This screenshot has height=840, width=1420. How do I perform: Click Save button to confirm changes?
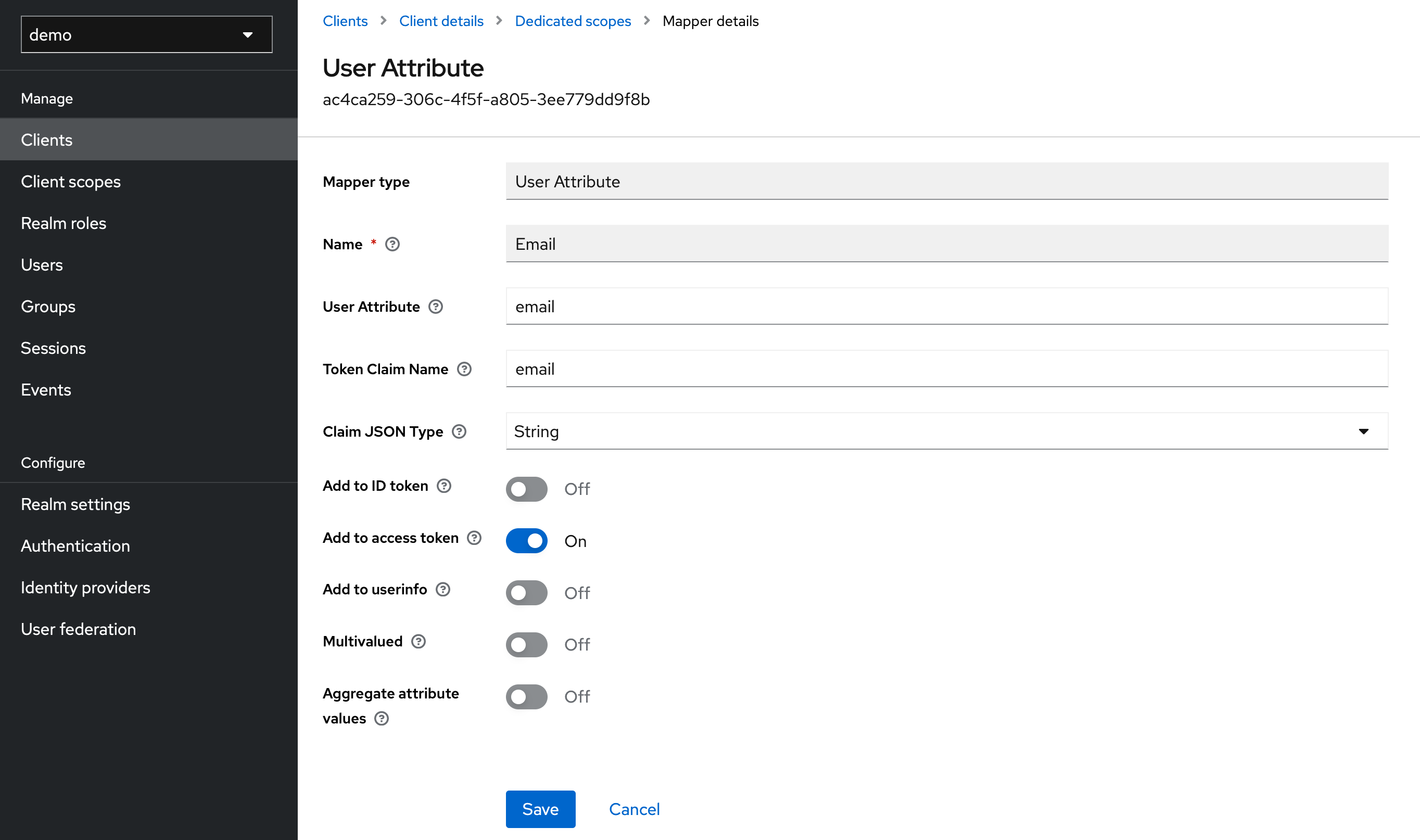click(x=540, y=808)
